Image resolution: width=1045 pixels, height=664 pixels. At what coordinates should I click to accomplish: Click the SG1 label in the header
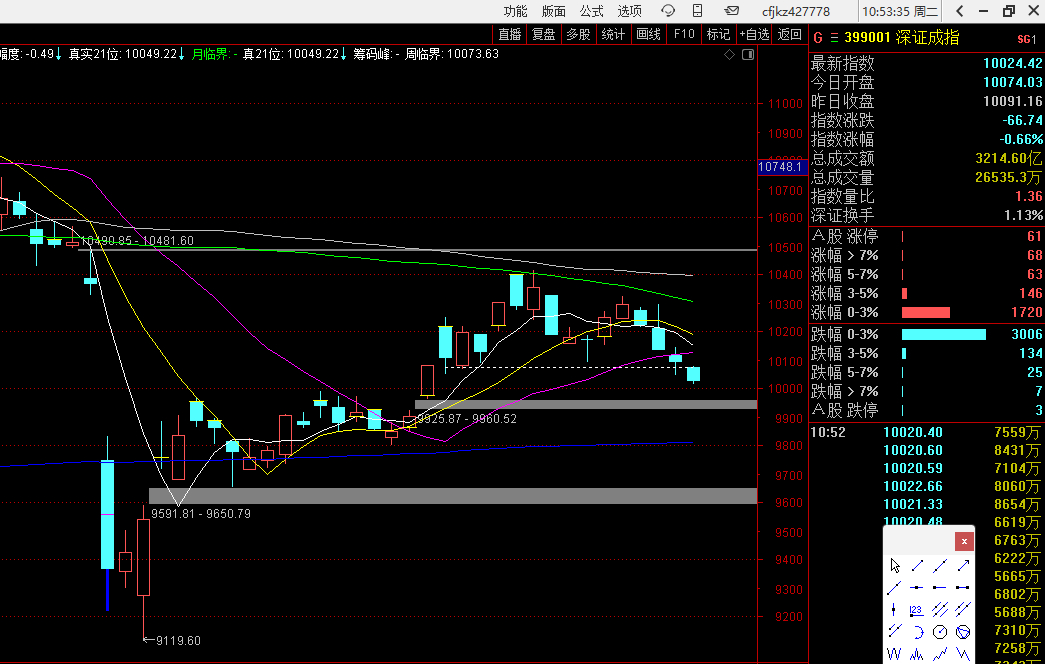(1026, 39)
